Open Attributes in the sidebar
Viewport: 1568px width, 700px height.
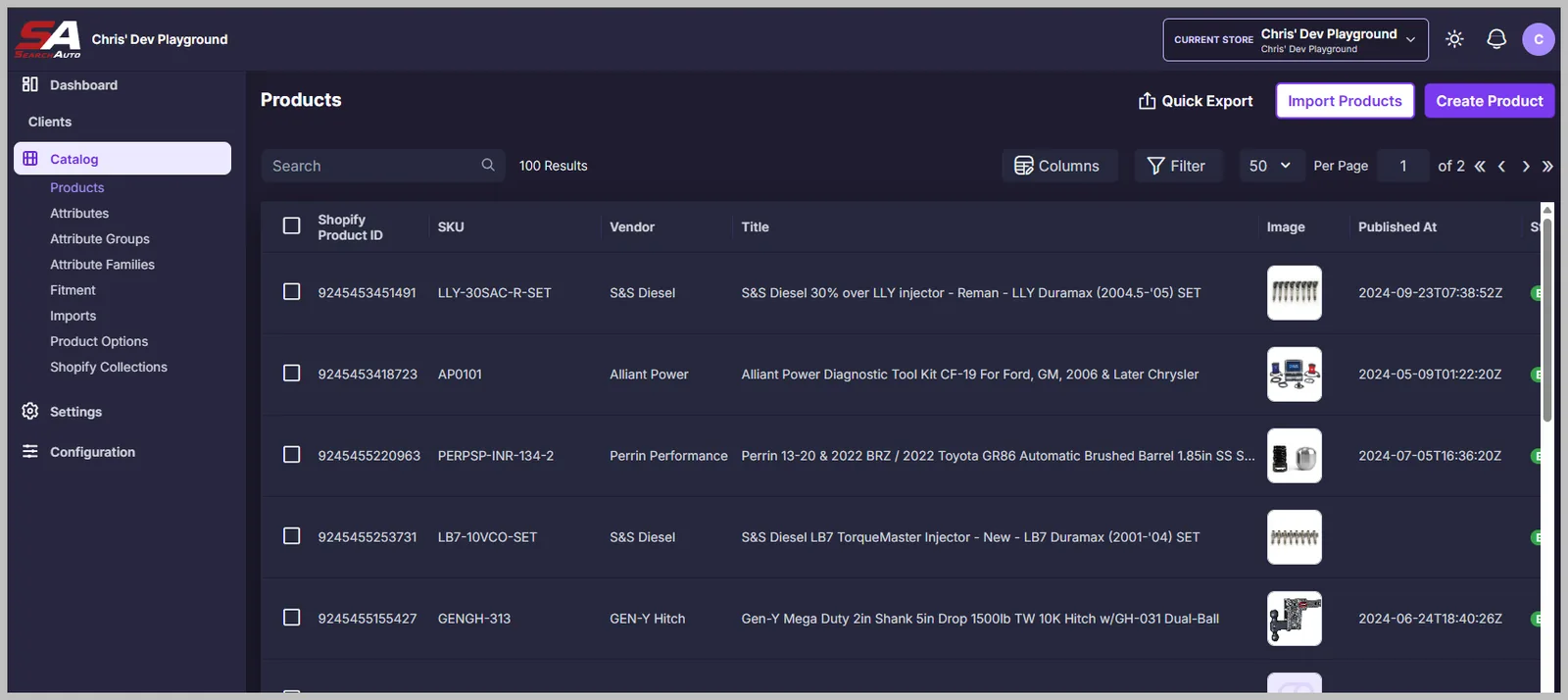click(79, 213)
